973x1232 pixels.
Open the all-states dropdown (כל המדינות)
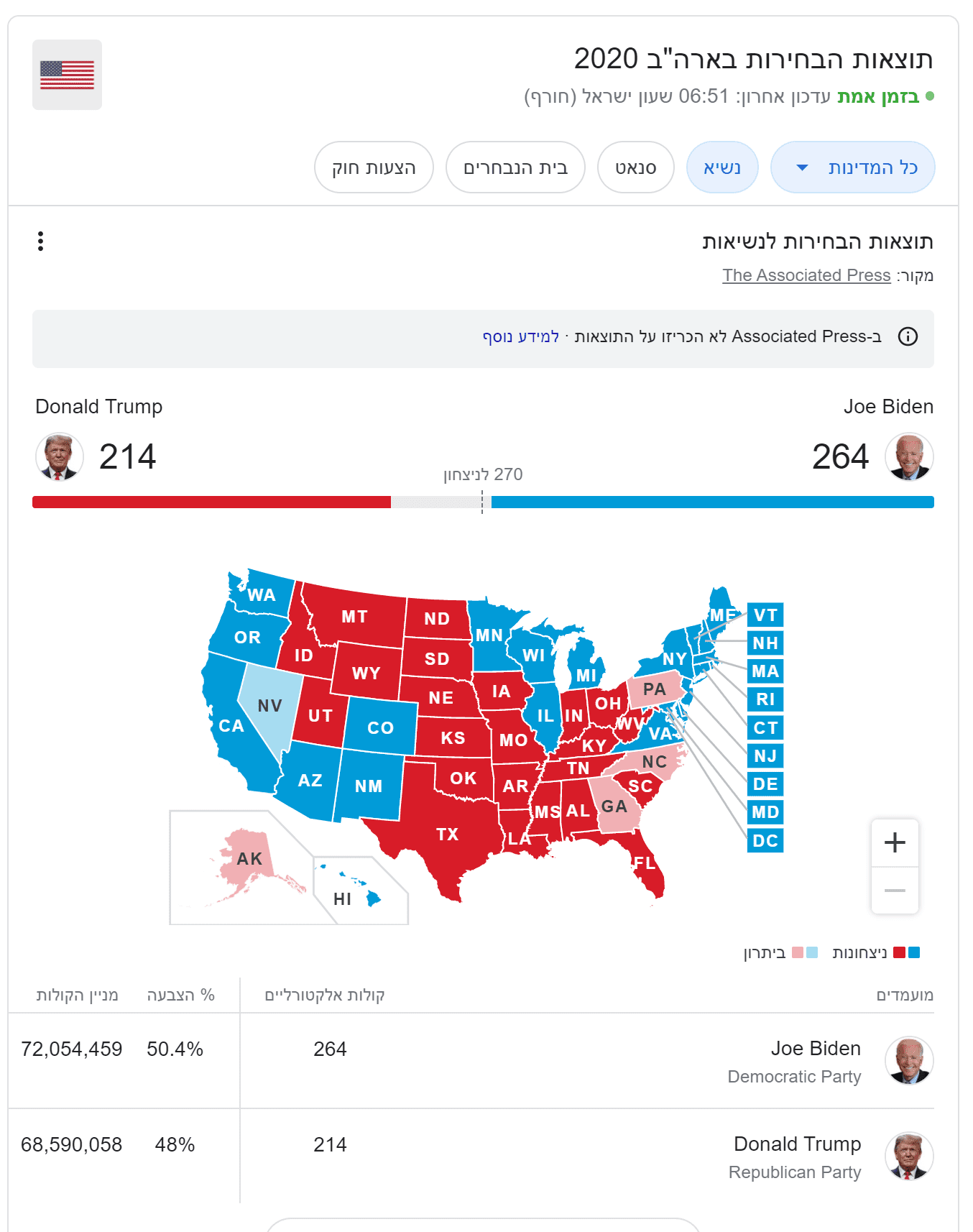click(852, 167)
